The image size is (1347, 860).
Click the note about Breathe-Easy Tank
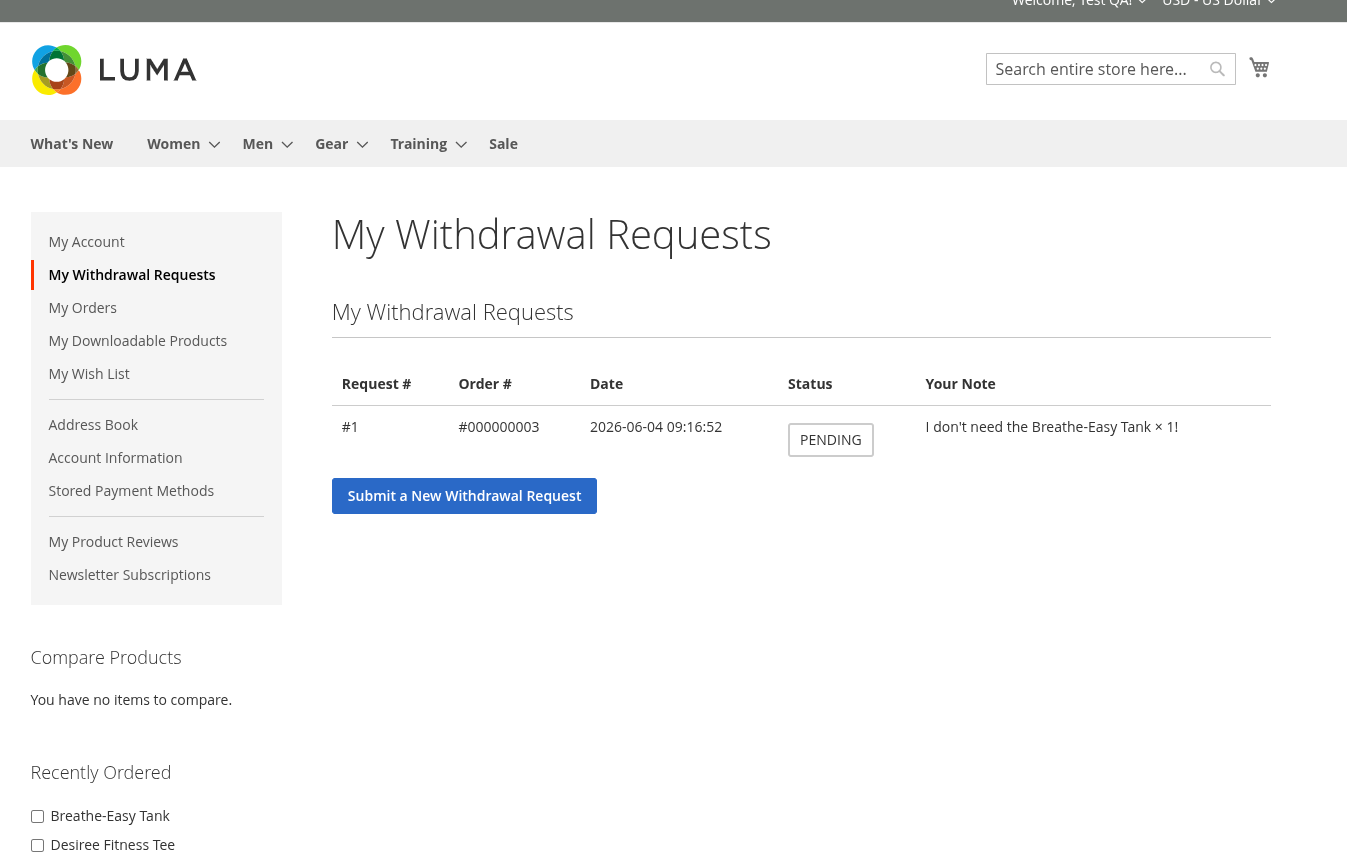pyautogui.click(x=1052, y=427)
